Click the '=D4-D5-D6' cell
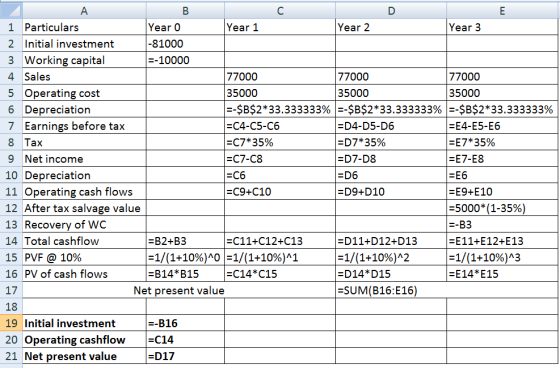 pos(391,126)
